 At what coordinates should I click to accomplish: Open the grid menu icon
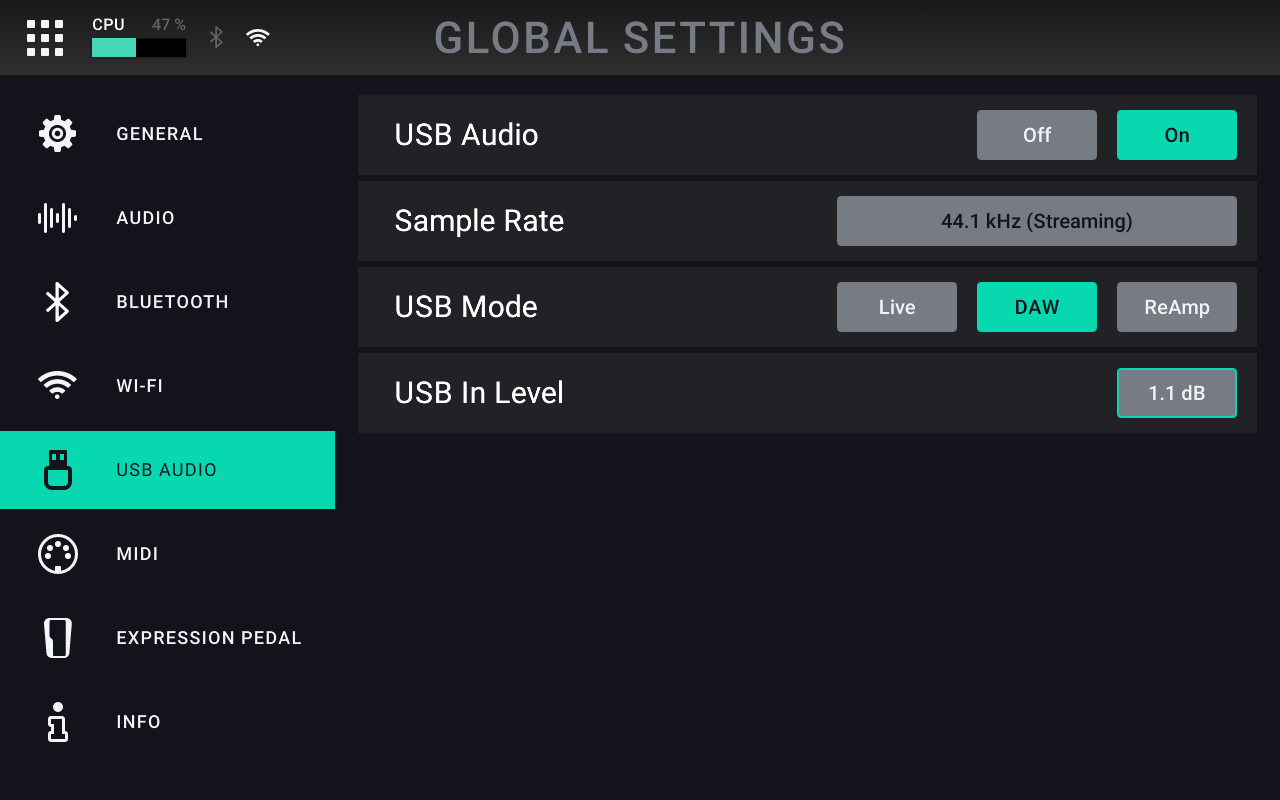point(45,38)
